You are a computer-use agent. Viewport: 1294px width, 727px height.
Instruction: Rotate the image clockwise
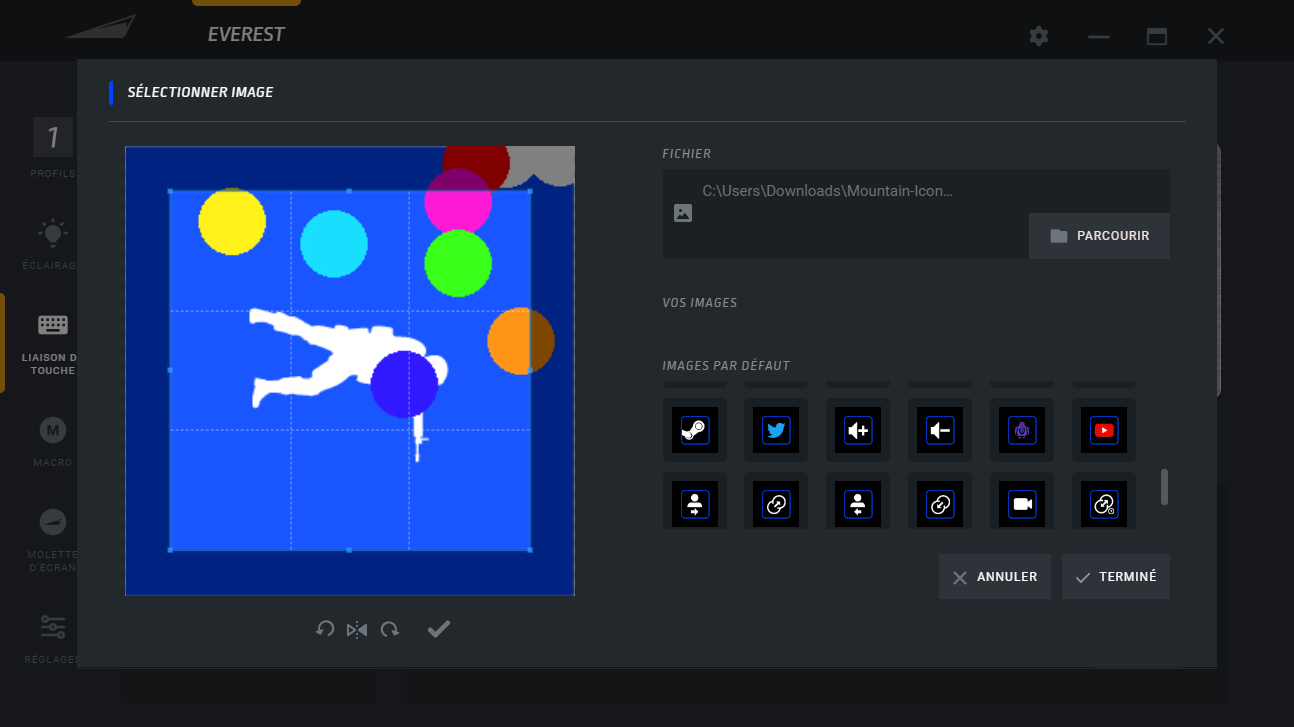coord(390,629)
